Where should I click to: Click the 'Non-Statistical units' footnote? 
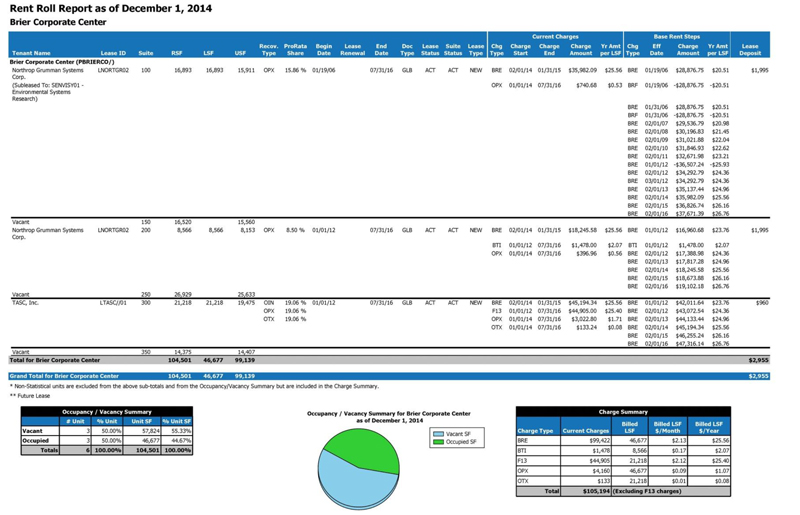(194, 386)
